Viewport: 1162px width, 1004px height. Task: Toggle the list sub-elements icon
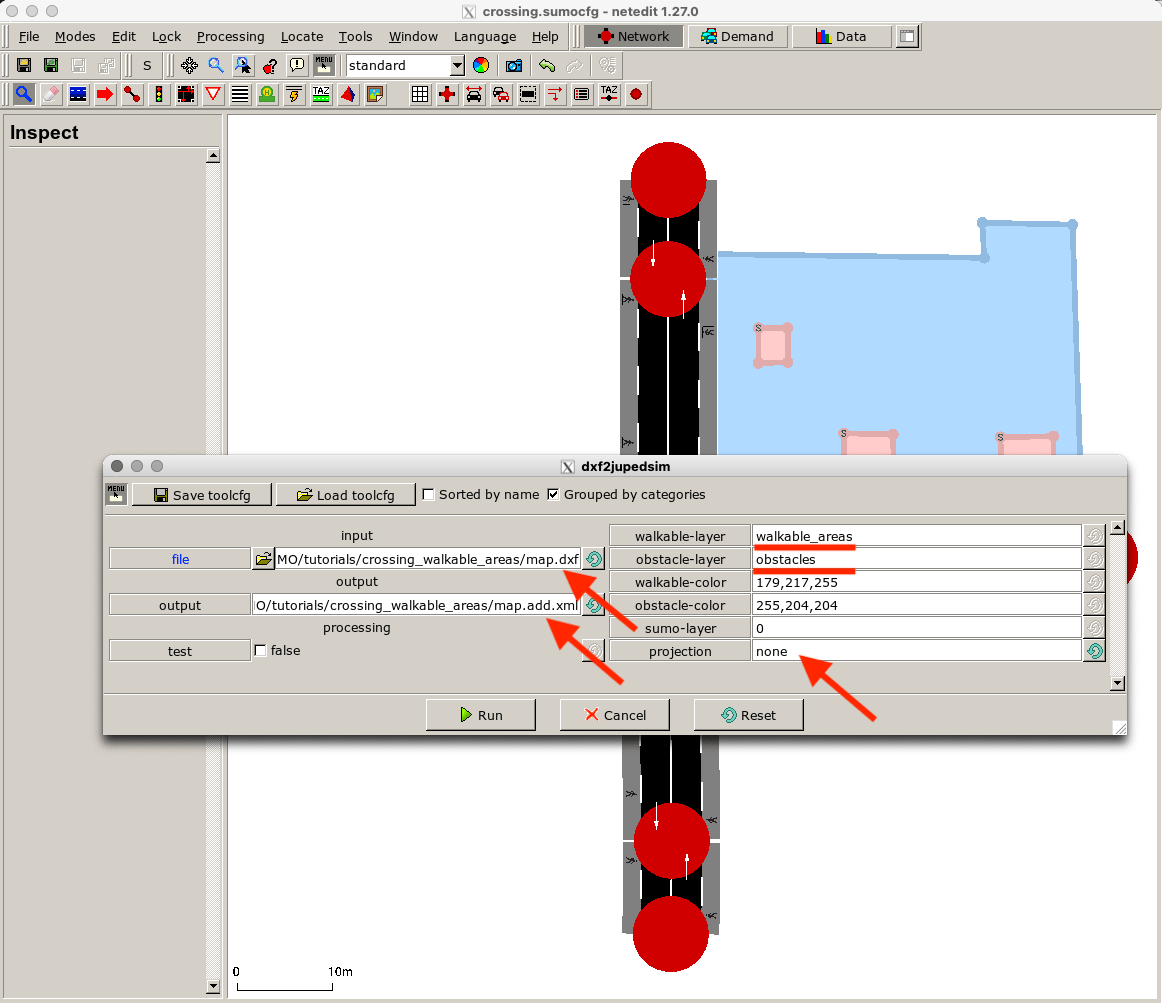pos(582,94)
